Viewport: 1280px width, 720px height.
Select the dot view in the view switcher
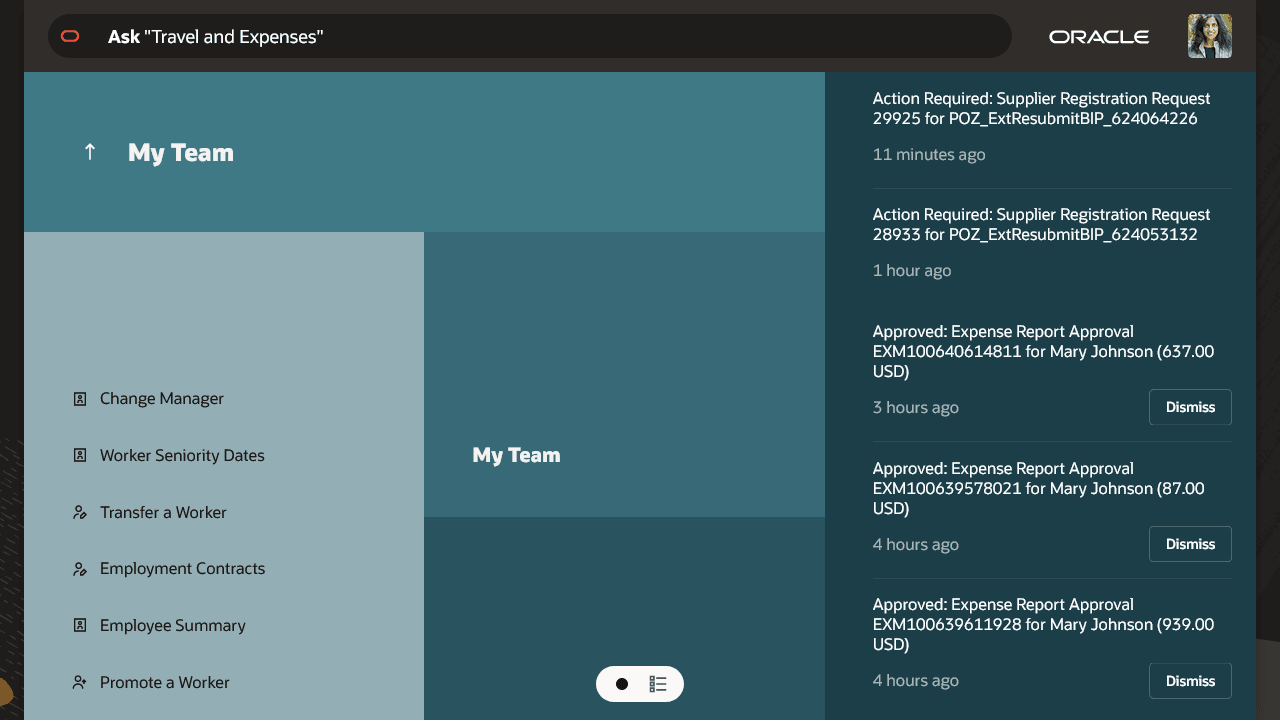click(x=622, y=684)
